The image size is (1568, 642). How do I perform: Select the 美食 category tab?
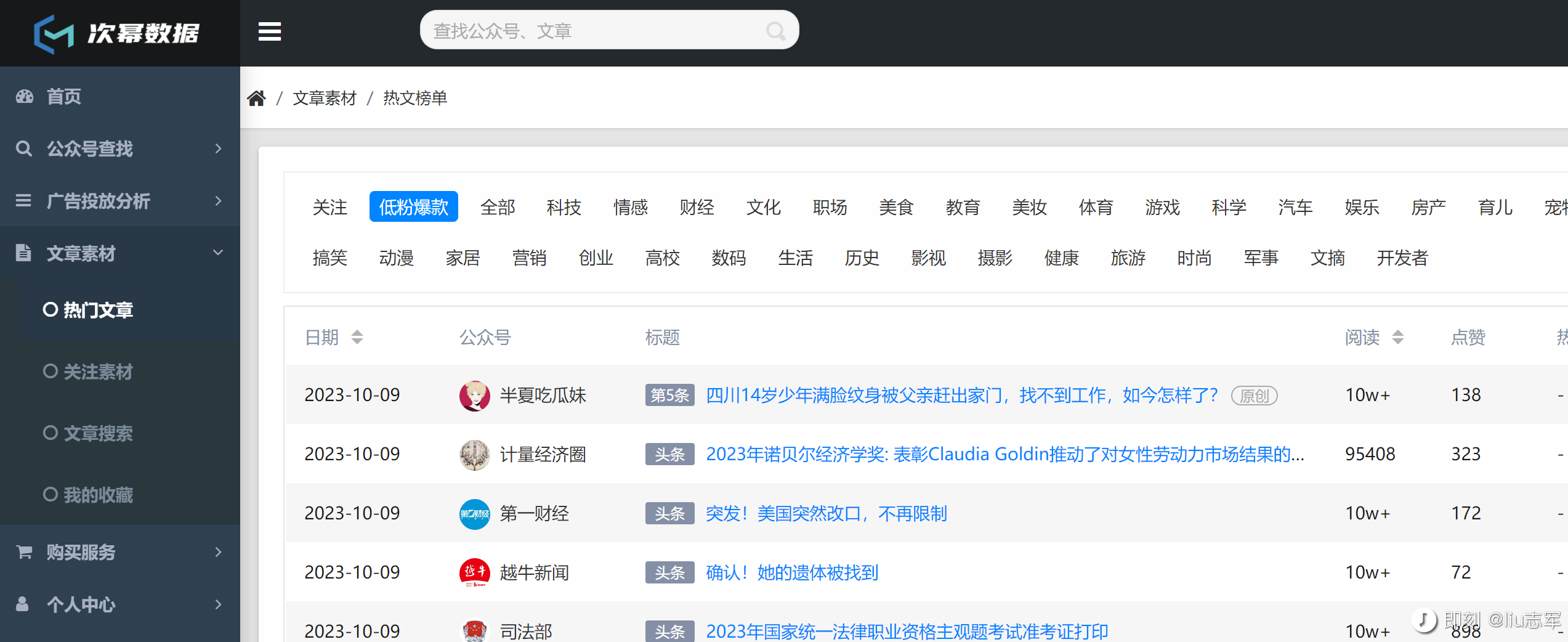(x=897, y=207)
